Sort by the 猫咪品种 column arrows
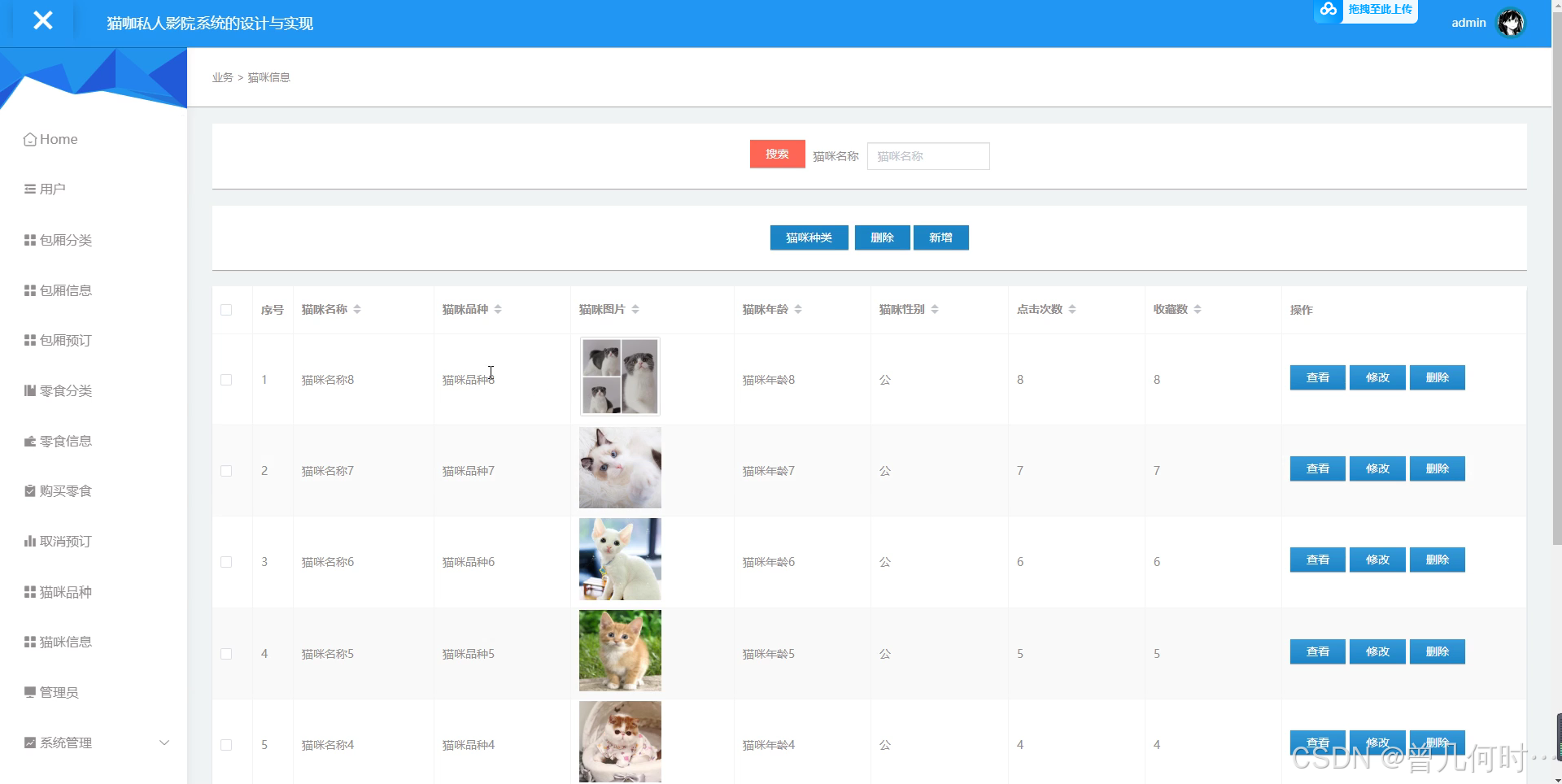 tap(498, 309)
